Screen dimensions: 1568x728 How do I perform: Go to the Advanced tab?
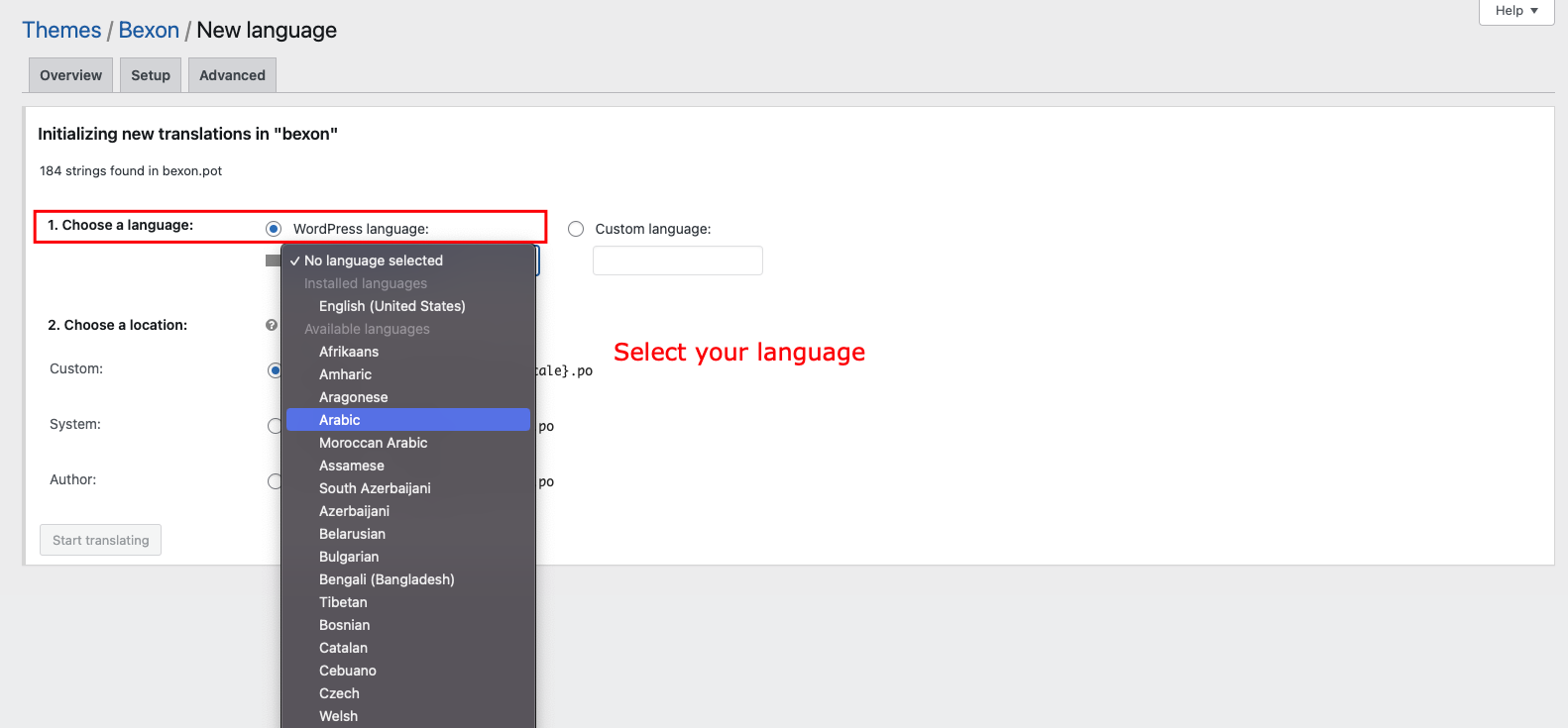coord(232,75)
